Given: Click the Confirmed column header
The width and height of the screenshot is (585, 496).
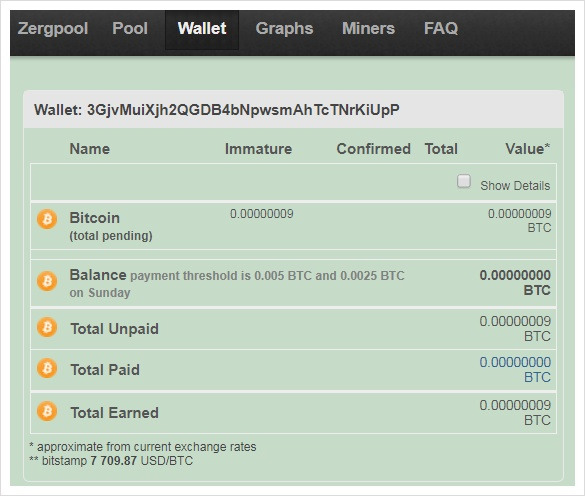Looking at the screenshot, I should pyautogui.click(x=373, y=149).
